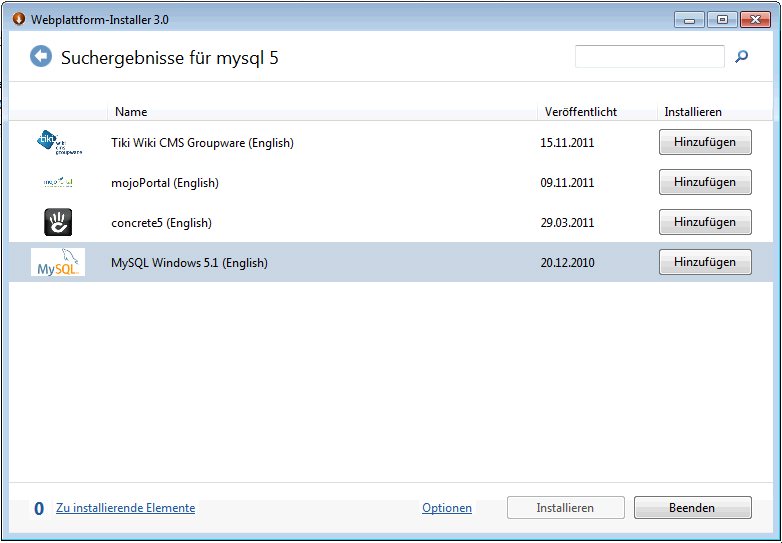Click the Tiki Wiki logo icon
Viewport: 782px width, 543px height.
pyautogui.click(x=58, y=143)
